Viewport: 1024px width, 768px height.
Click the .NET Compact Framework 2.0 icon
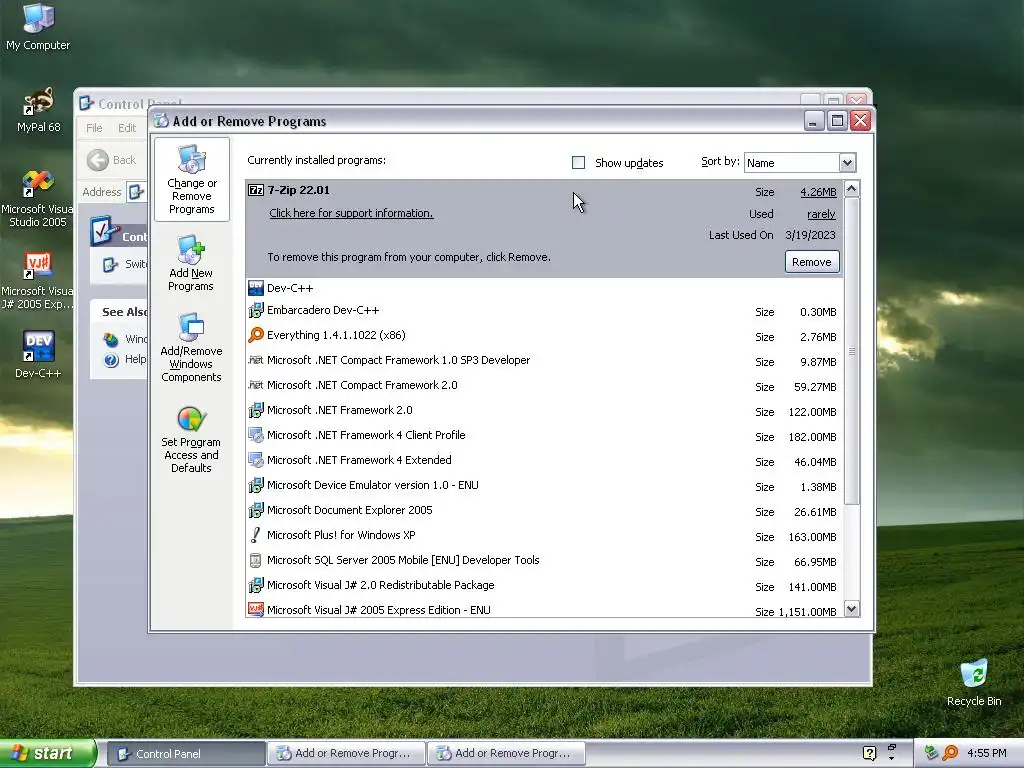256,385
